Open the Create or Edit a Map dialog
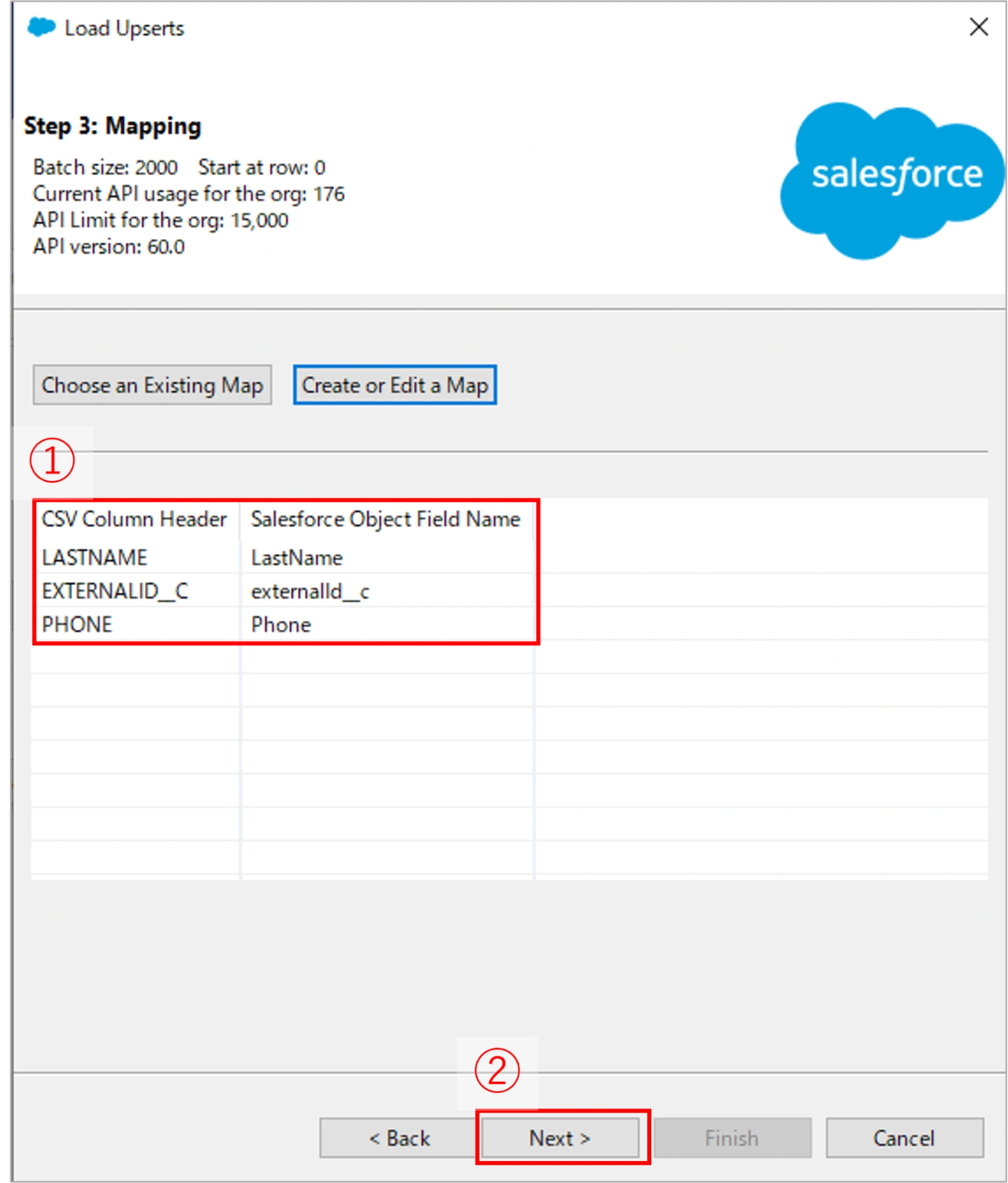This screenshot has width=1008, height=1183. coord(395,385)
